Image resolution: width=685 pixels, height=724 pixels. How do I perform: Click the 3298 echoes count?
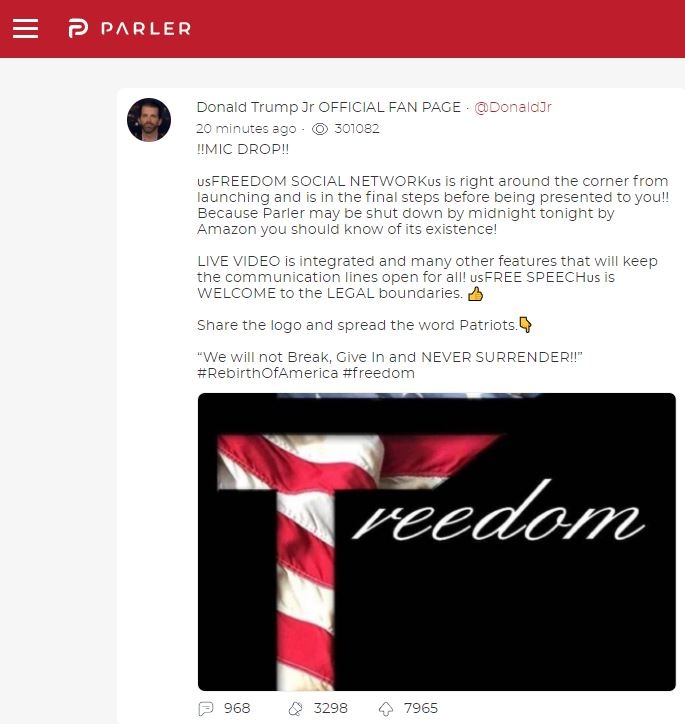pyautogui.click(x=330, y=708)
